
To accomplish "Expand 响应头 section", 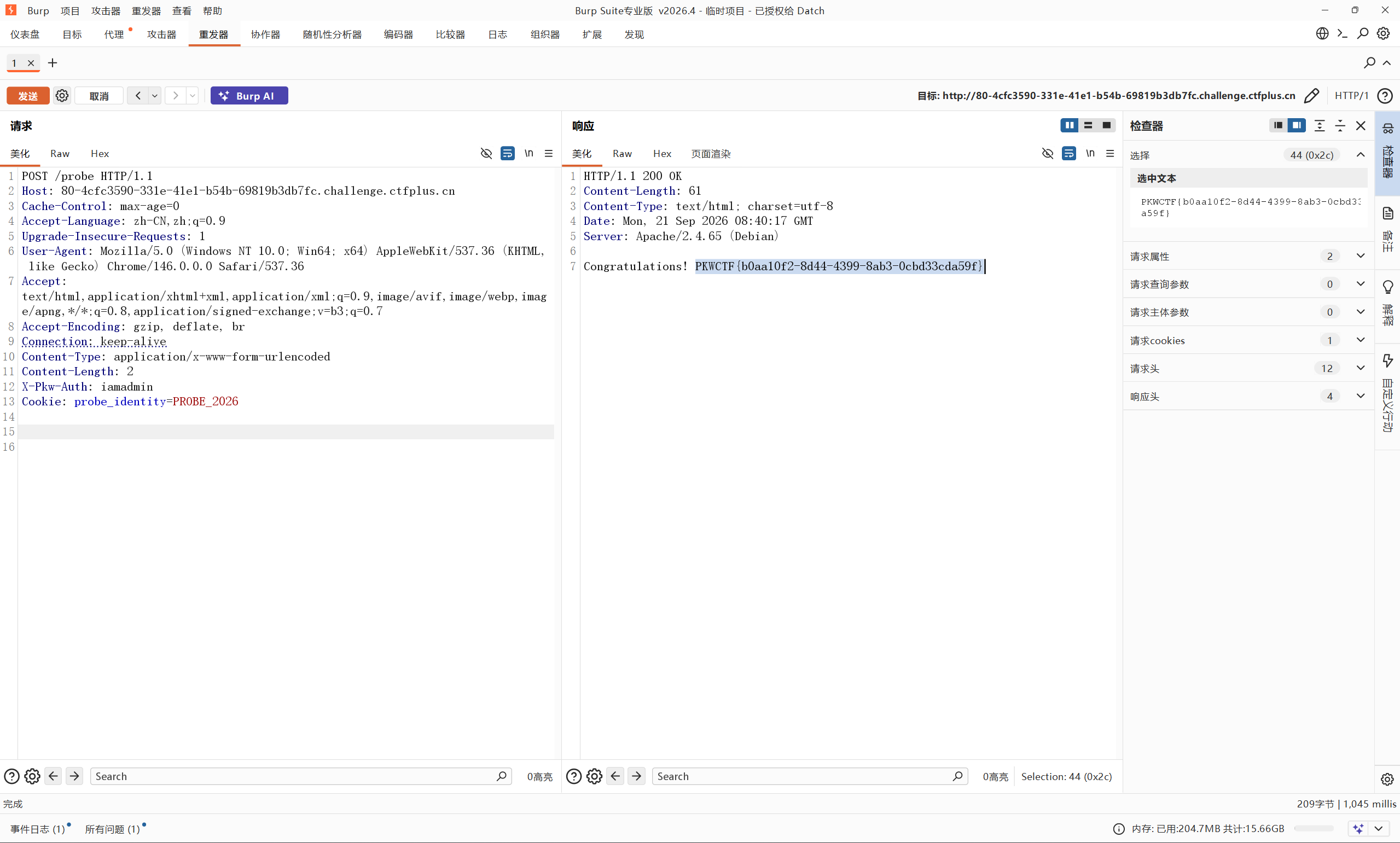I will (1361, 396).
